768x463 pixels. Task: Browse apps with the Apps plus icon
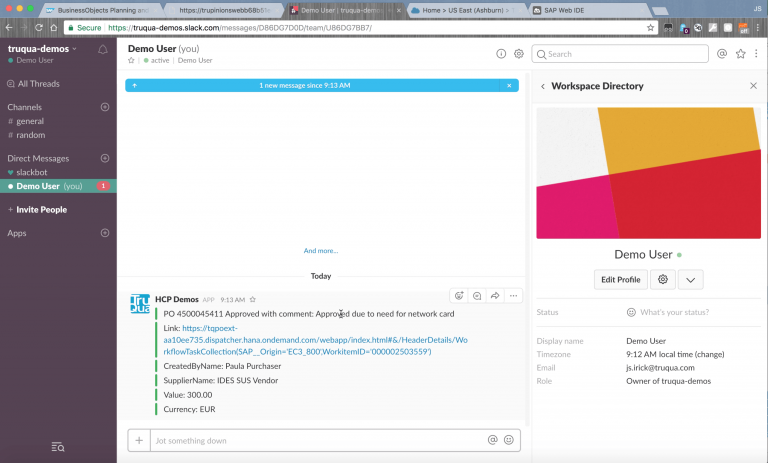pos(105,233)
